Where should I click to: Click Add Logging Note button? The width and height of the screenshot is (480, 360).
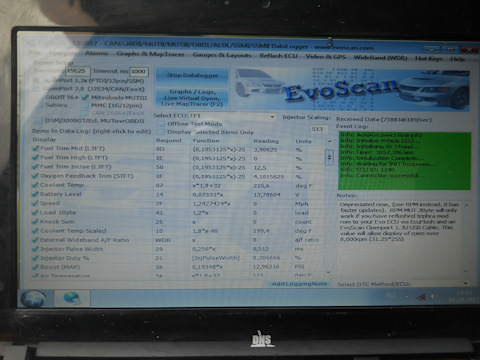point(299,284)
